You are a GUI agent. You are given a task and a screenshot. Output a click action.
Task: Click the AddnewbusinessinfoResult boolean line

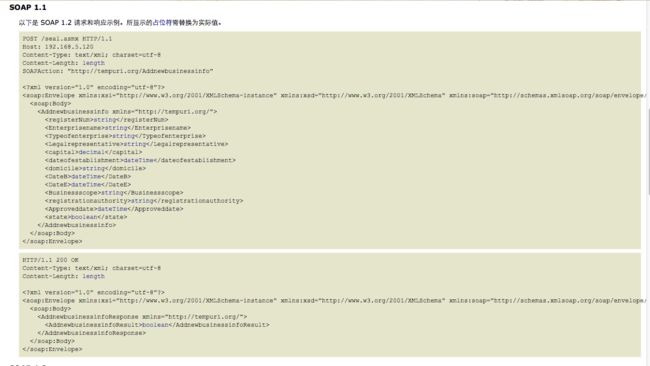click(x=157, y=325)
